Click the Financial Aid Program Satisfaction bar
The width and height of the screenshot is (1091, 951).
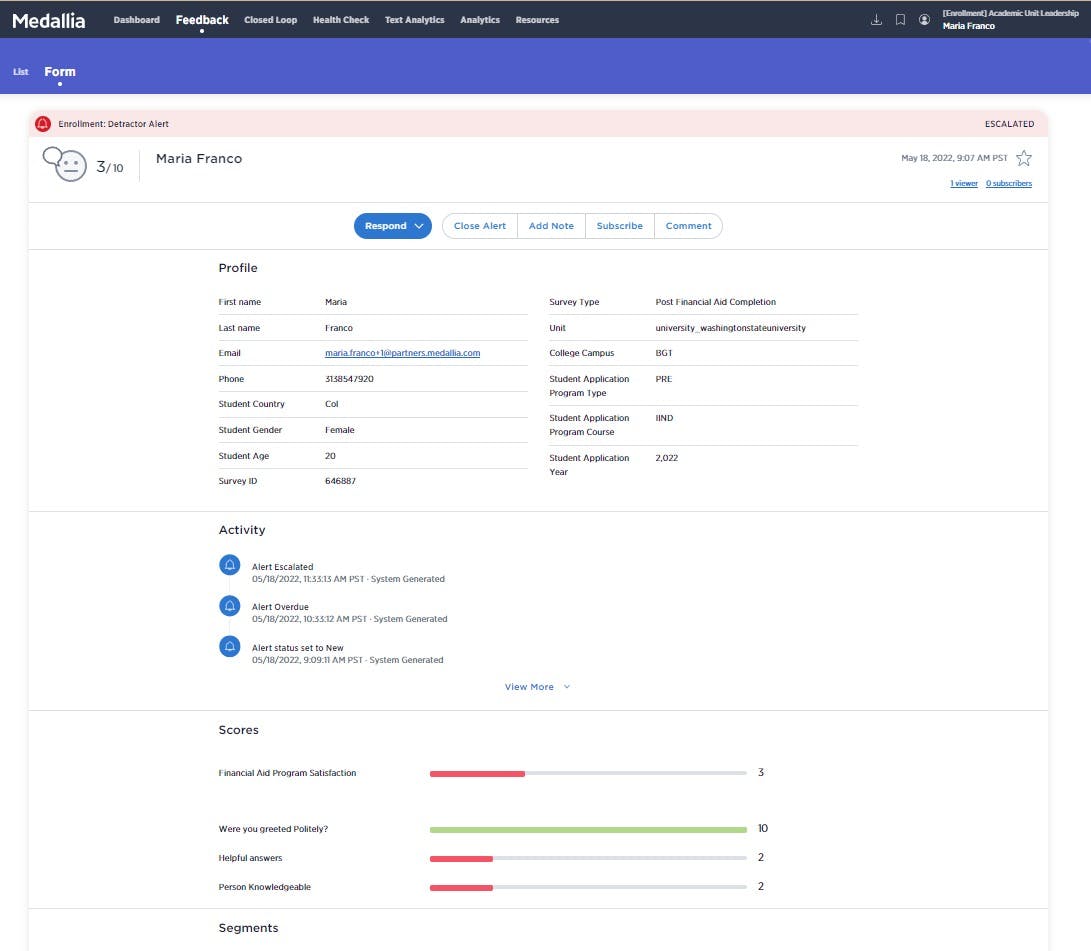588,774
